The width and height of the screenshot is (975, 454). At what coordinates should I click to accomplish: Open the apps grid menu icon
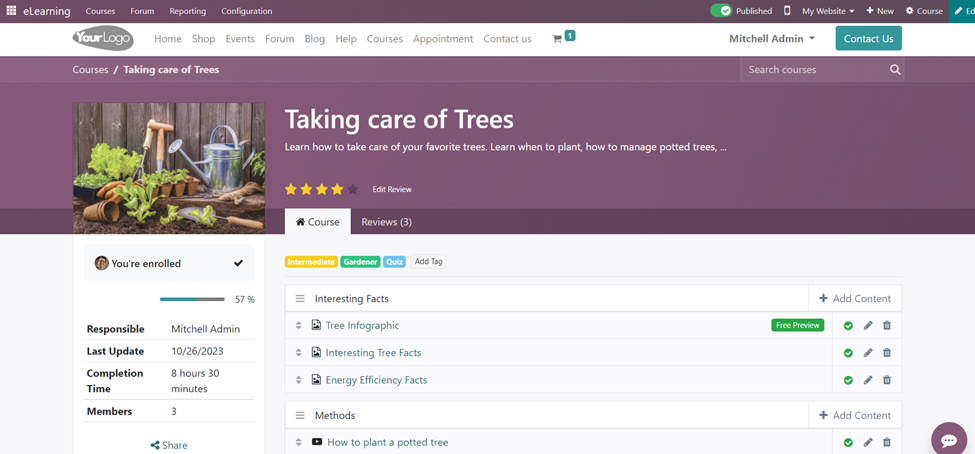[x=11, y=11]
